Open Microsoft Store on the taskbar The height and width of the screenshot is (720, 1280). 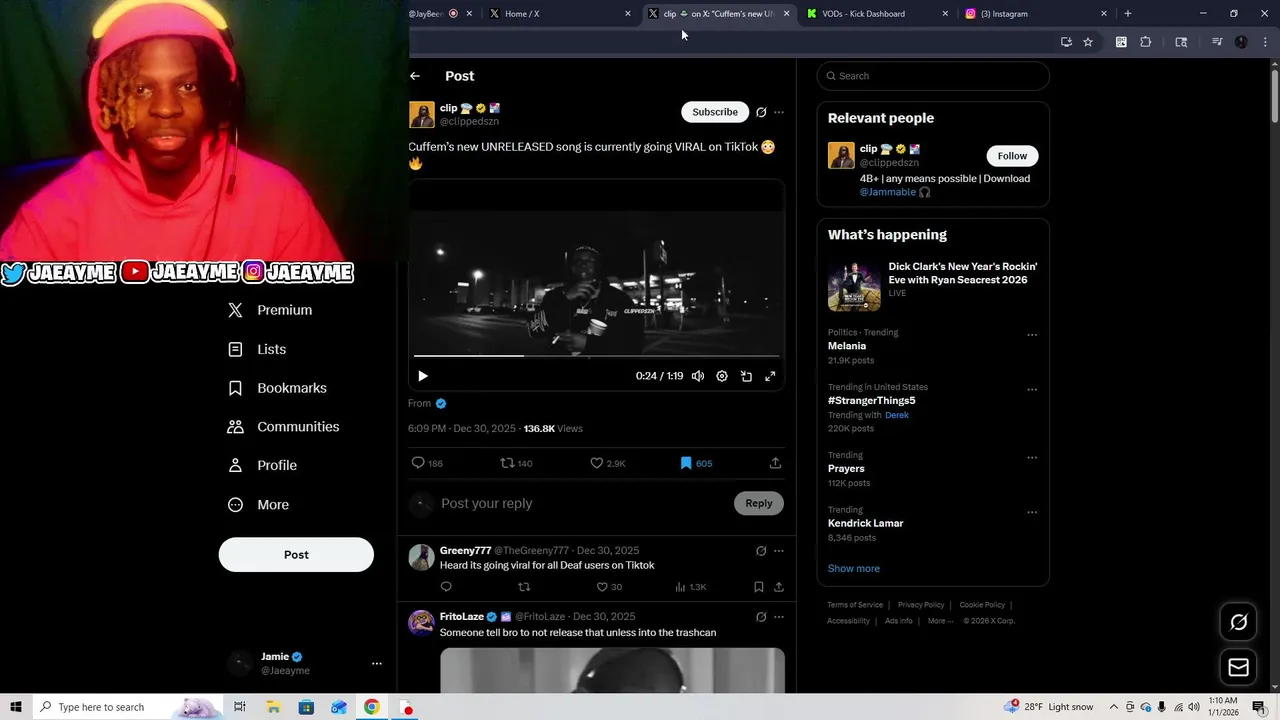pyautogui.click(x=306, y=707)
